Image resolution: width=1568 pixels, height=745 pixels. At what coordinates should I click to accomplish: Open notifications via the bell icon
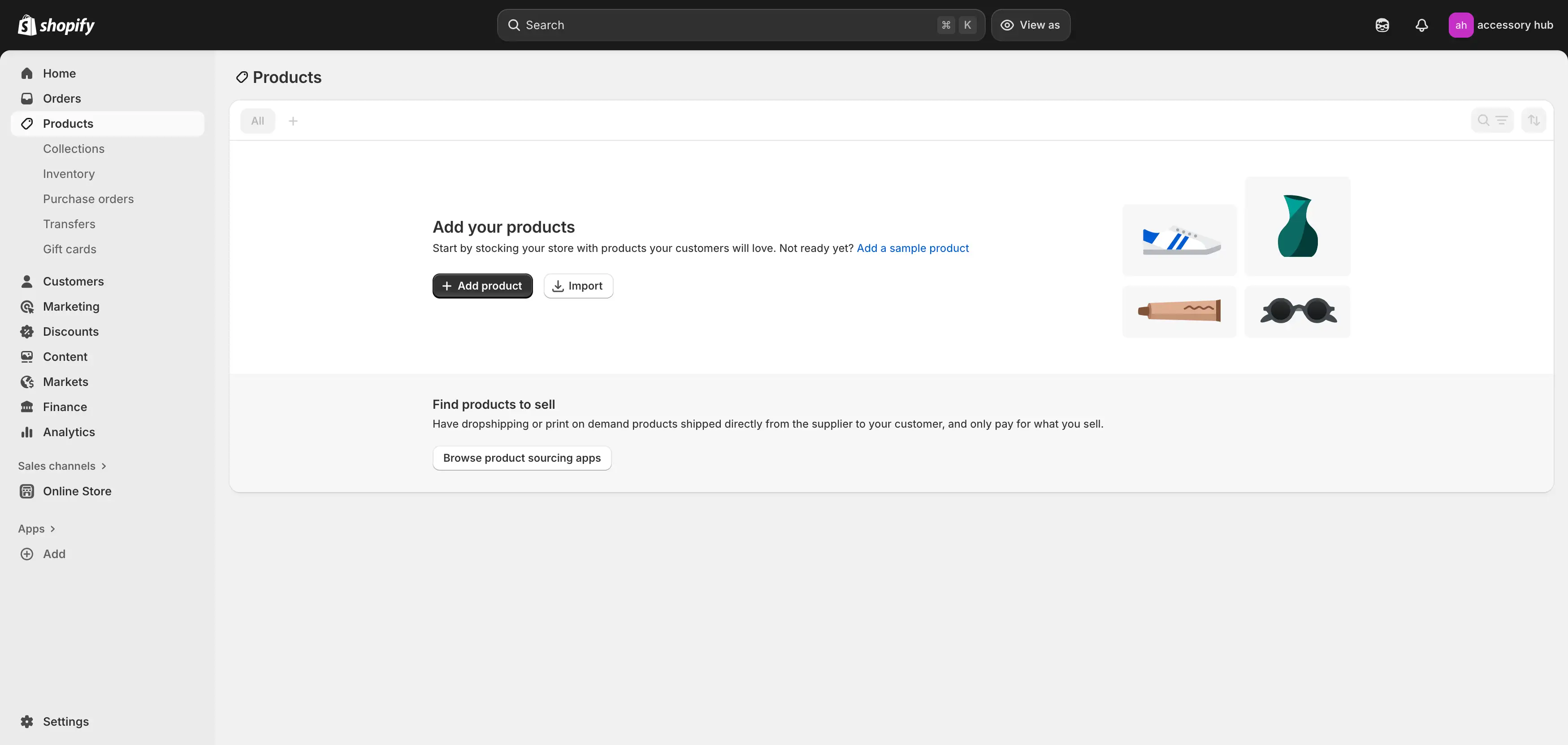tap(1421, 25)
